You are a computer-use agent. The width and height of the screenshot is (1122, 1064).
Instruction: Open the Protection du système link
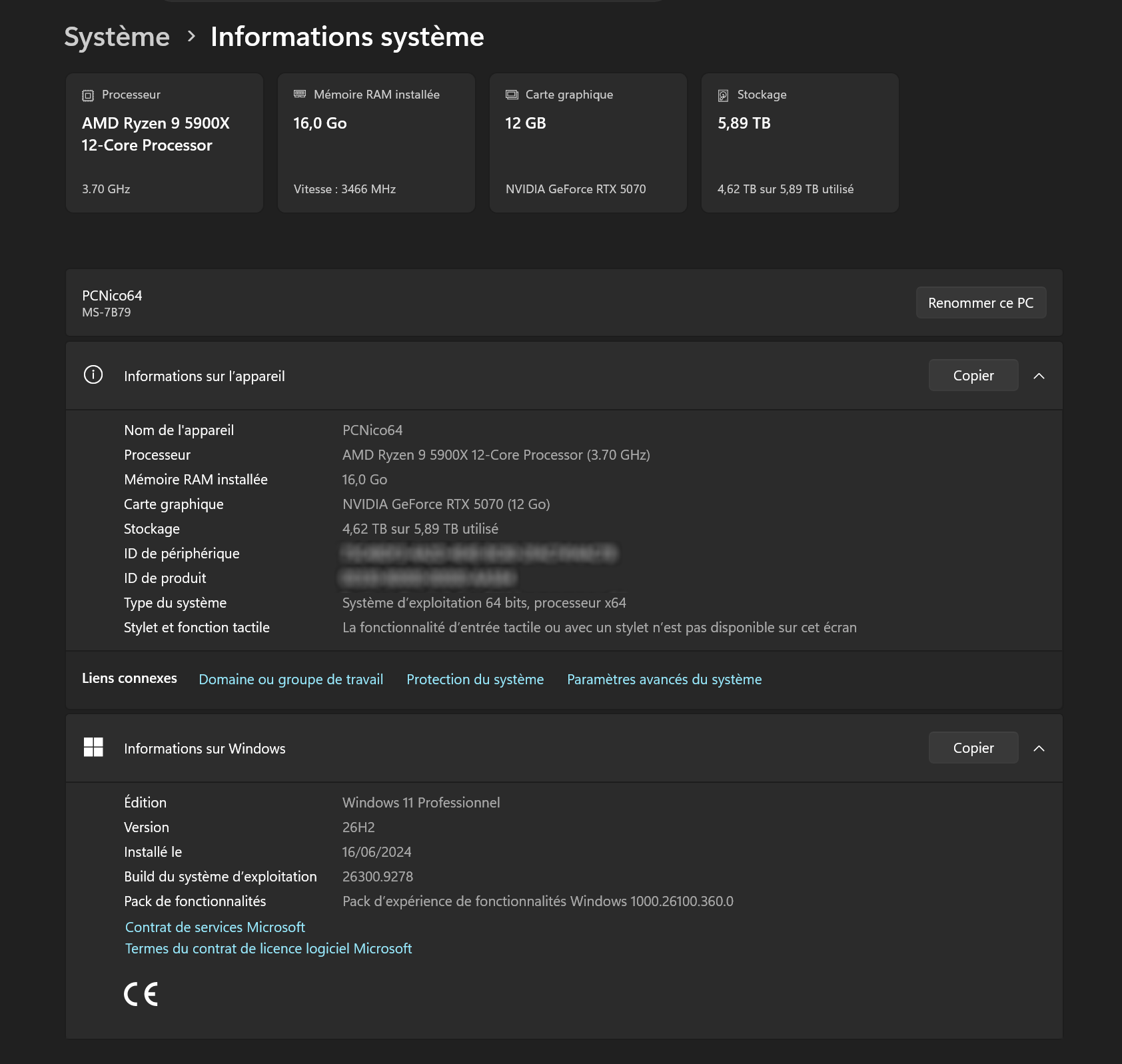(x=475, y=679)
